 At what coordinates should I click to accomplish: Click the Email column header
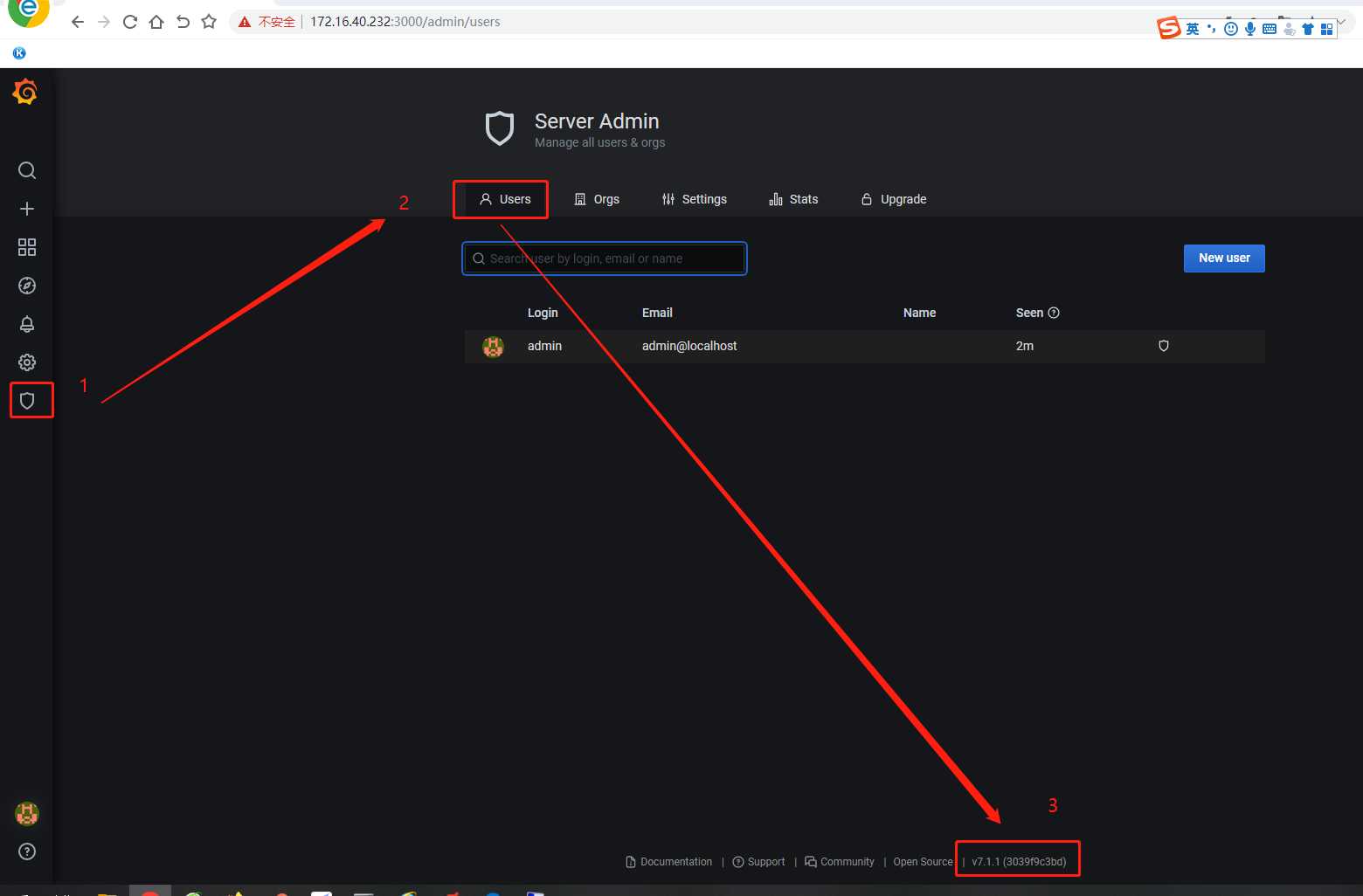coord(657,313)
